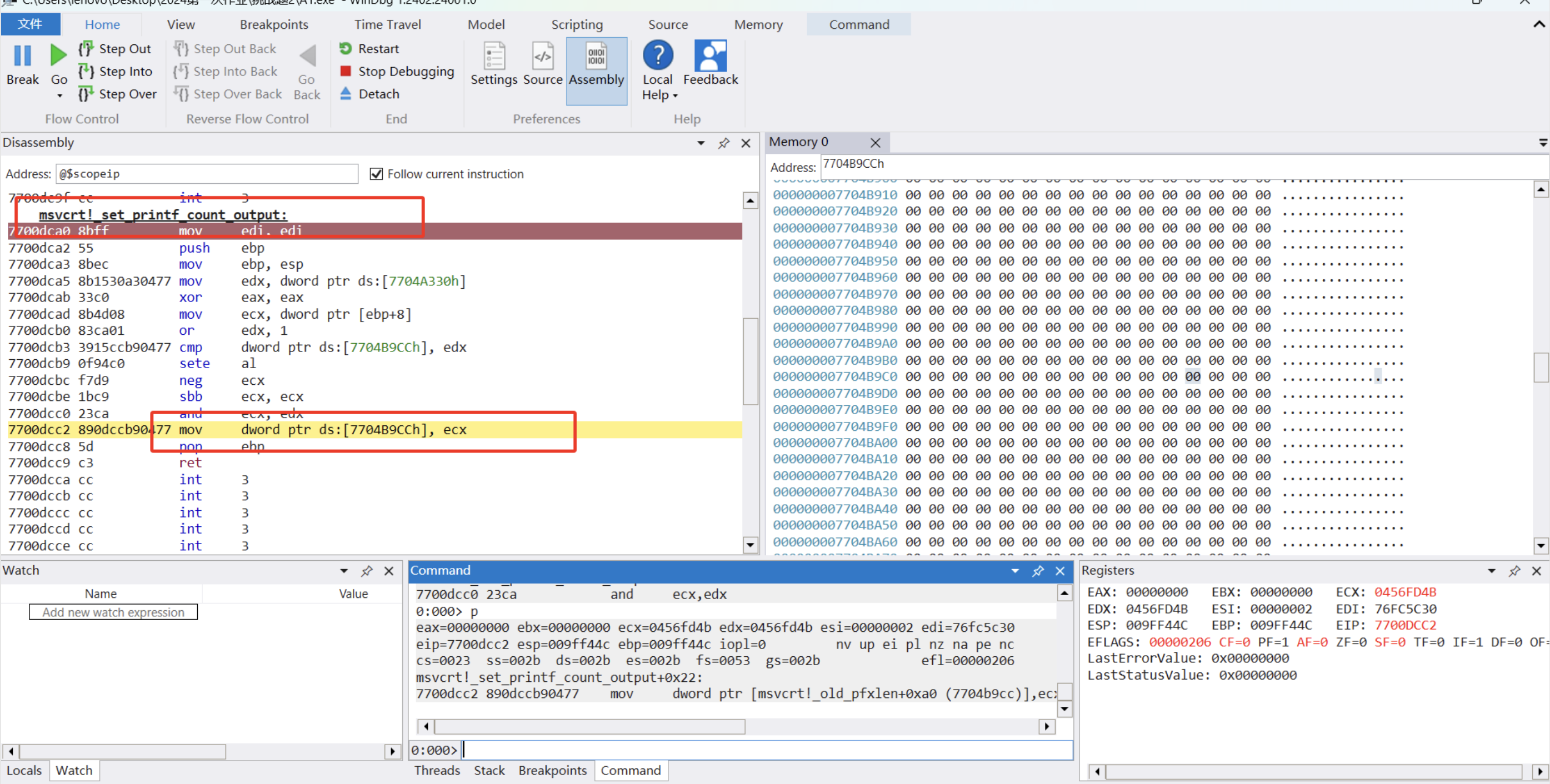This screenshot has height=784, width=1550.
Task: Switch to the Locals tab
Action: tap(24, 770)
